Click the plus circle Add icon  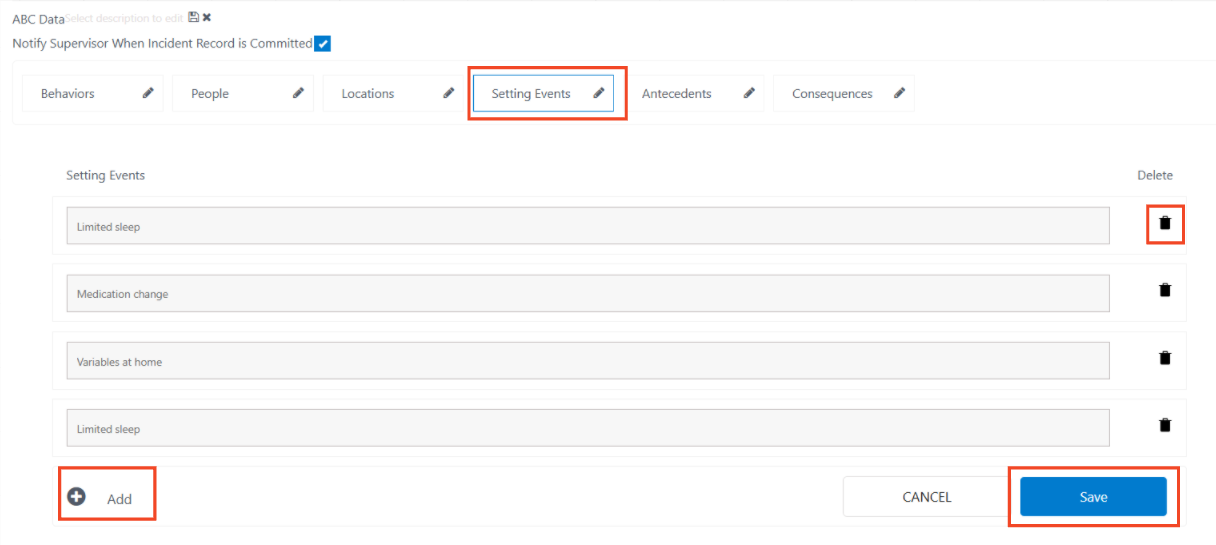click(76, 496)
